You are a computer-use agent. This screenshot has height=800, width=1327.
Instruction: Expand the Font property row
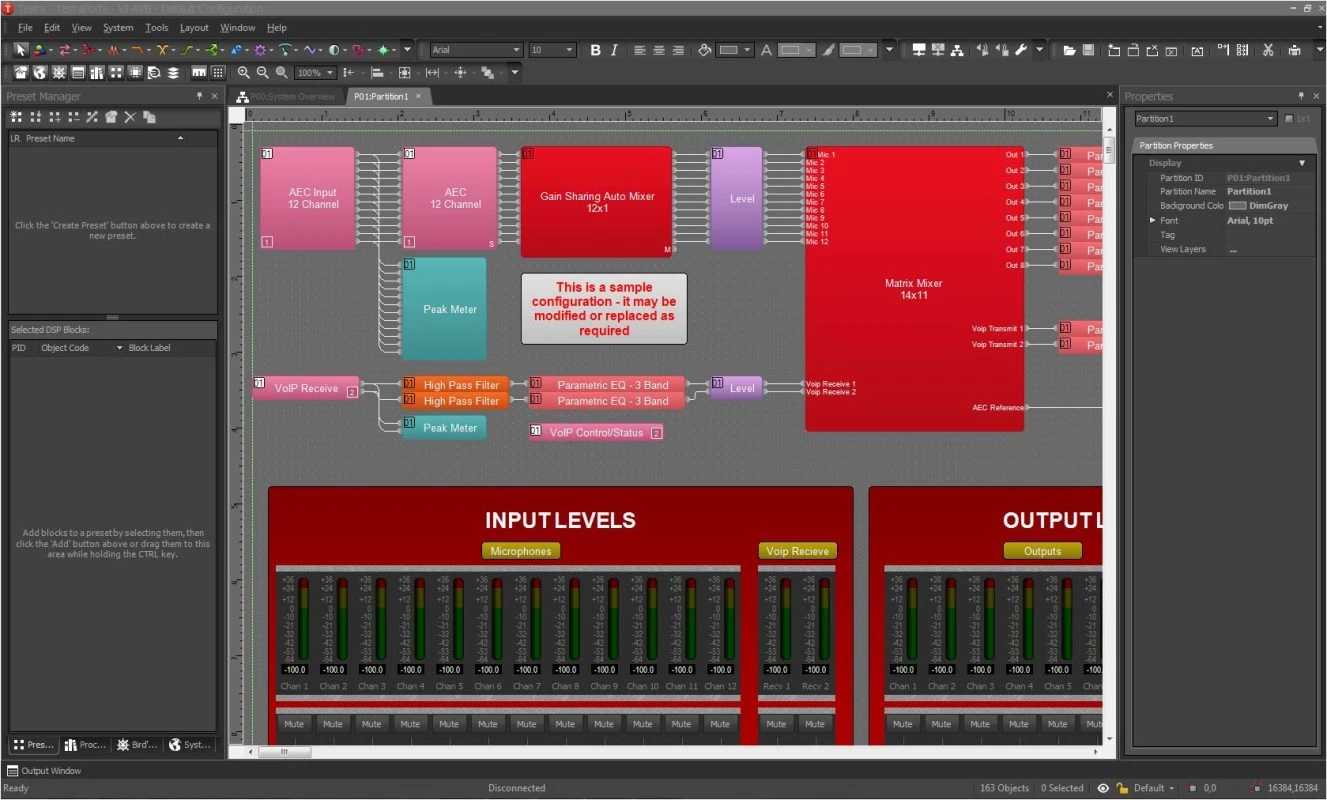[x=1152, y=220]
